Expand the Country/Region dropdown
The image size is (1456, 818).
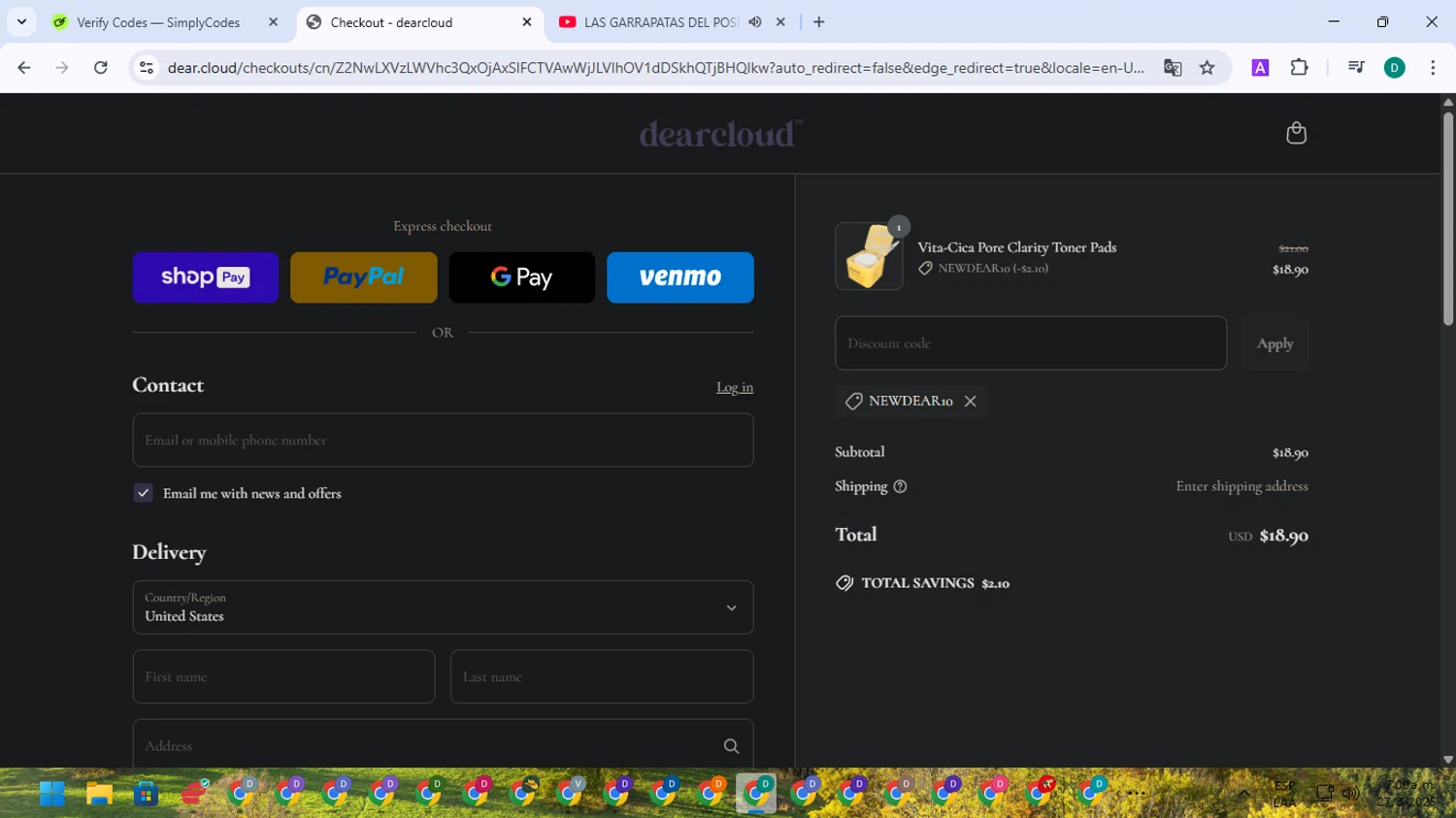point(443,607)
